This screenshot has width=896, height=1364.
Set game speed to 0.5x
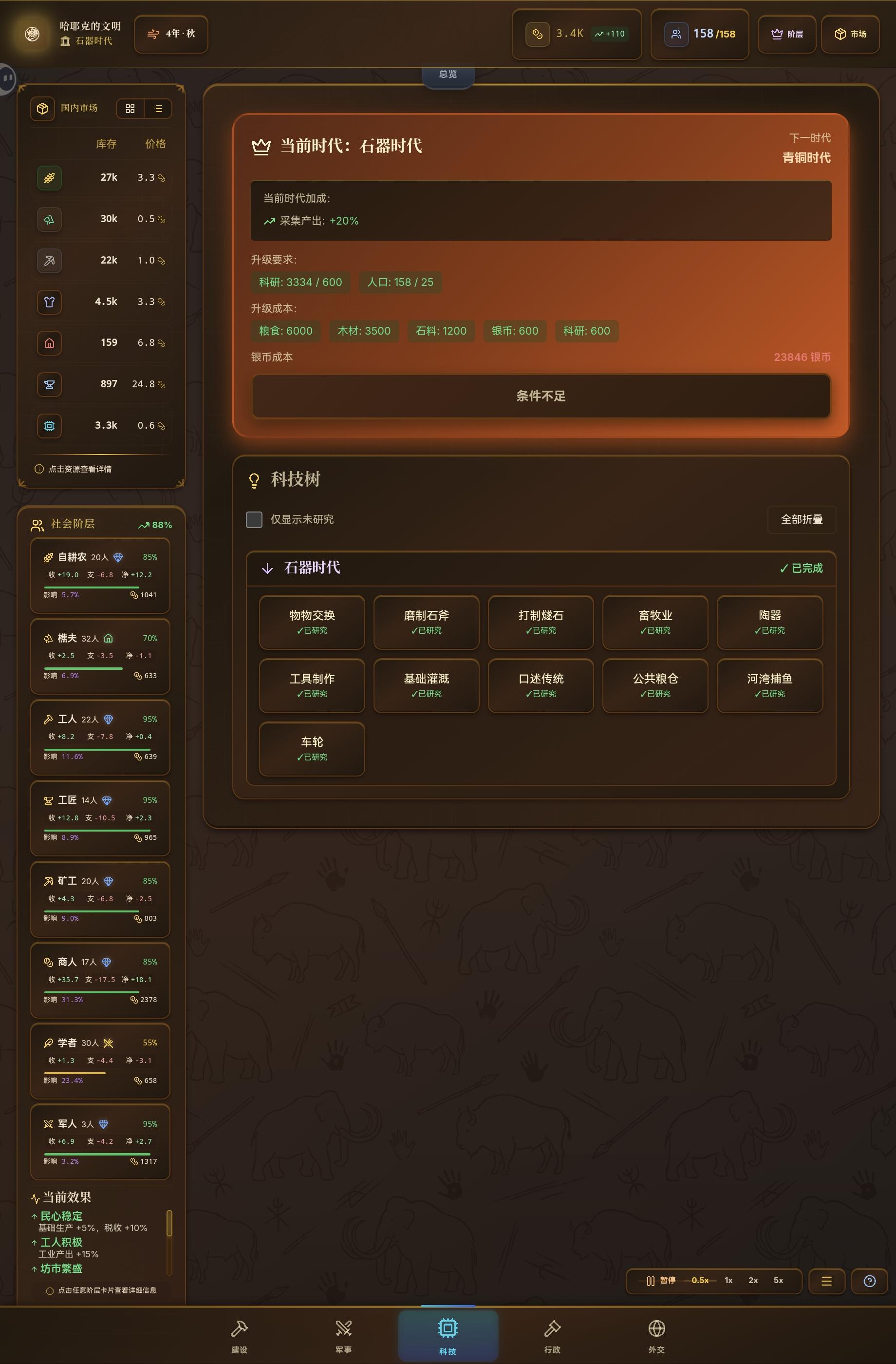coord(700,1280)
